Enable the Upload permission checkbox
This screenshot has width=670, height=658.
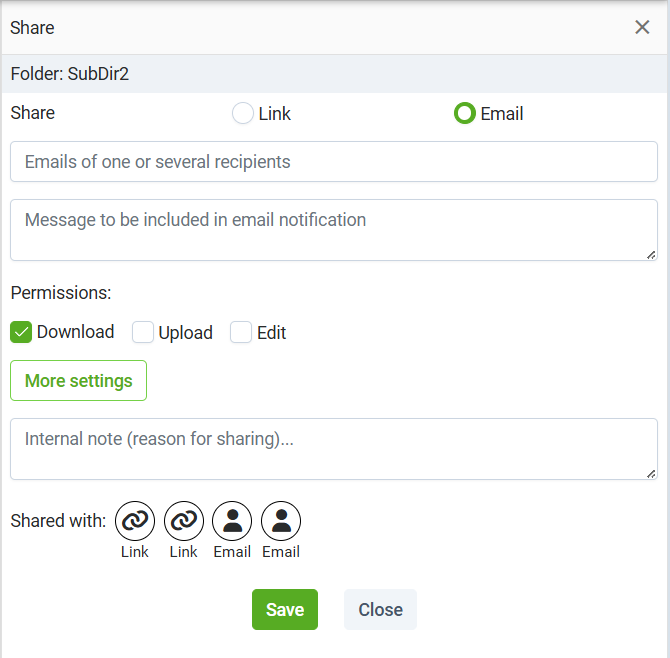click(143, 332)
